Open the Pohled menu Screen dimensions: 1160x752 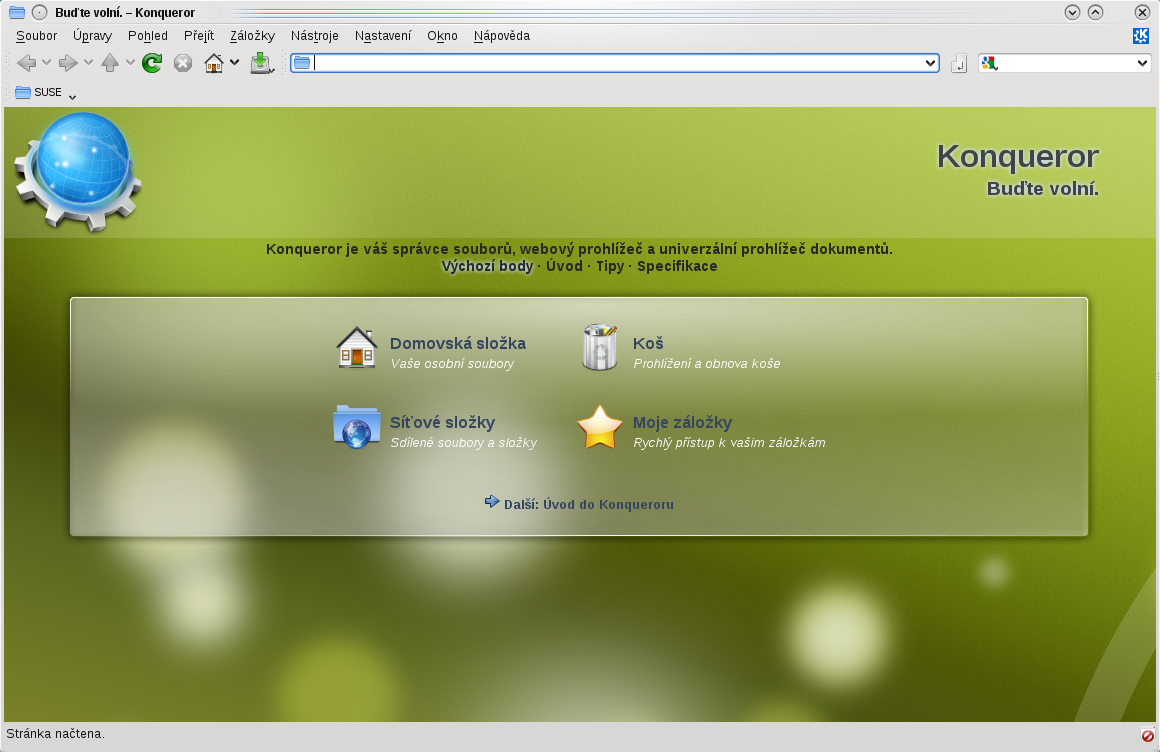coord(148,36)
